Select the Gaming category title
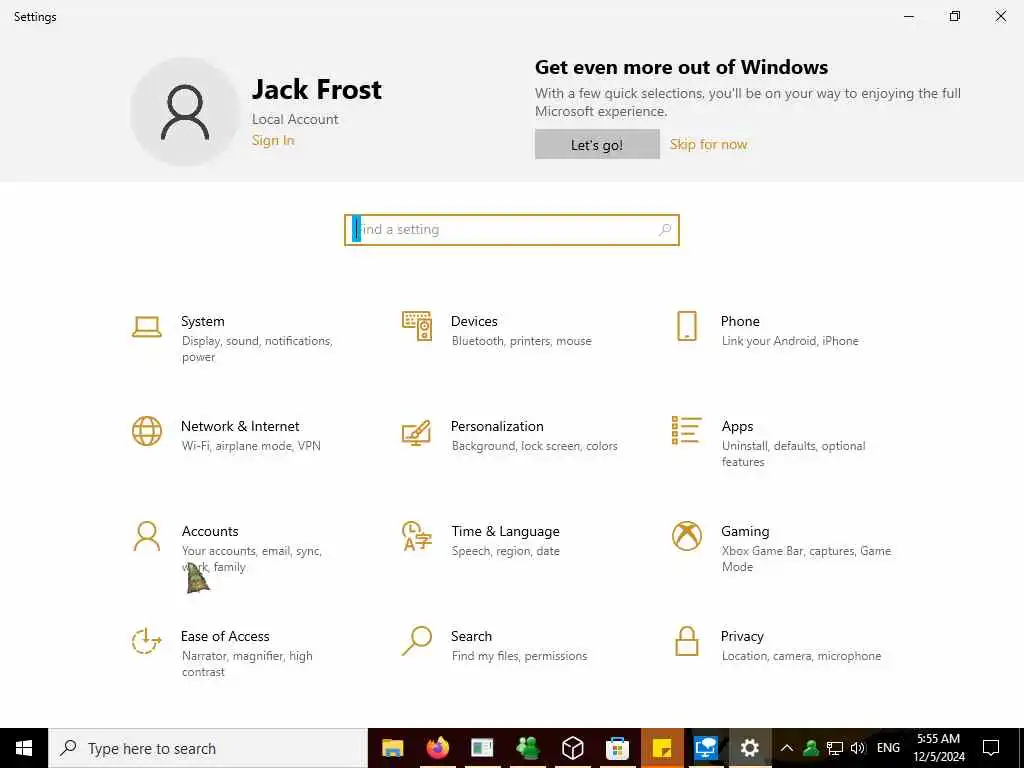Screen dimensions: 1024x768 pos(745,532)
